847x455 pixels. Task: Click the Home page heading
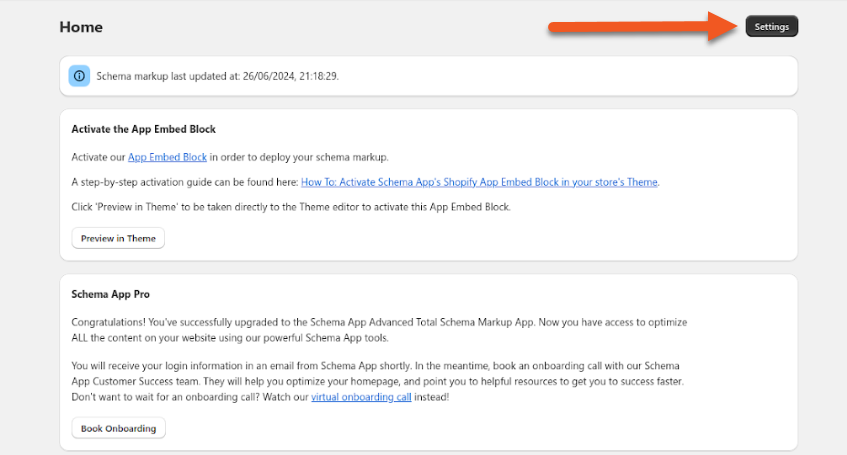81,27
